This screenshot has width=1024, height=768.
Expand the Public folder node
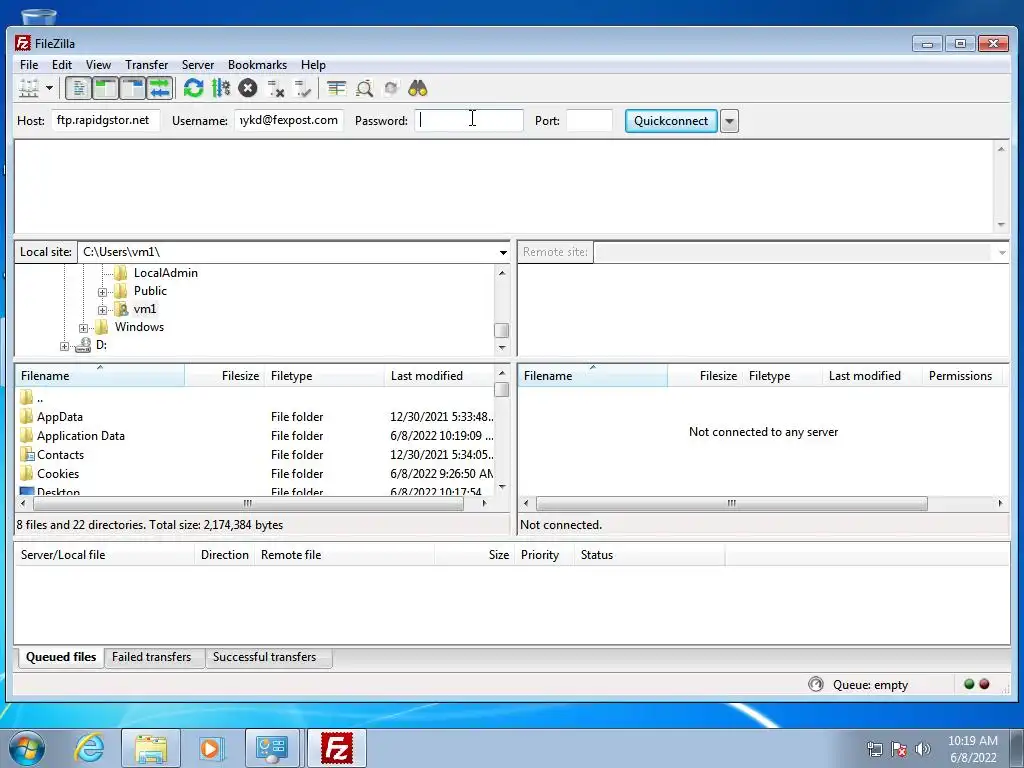pos(103,292)
